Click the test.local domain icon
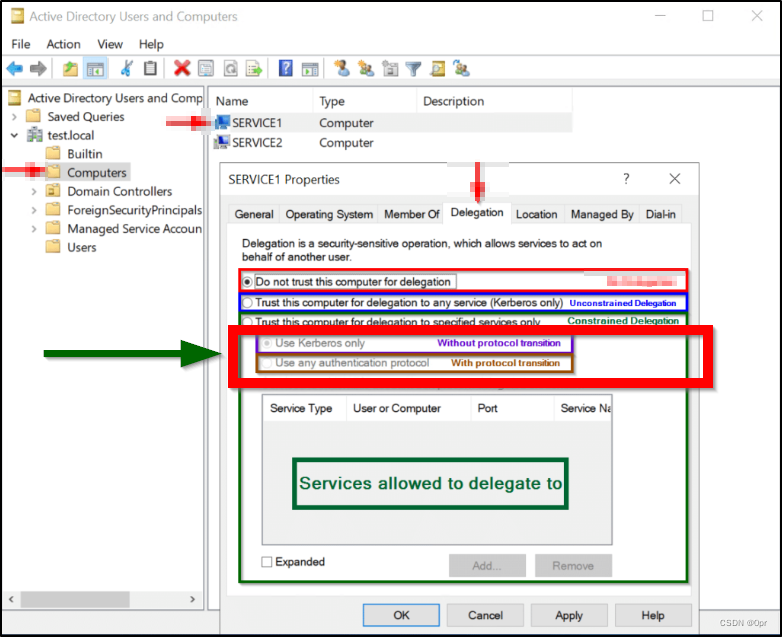782x637 pixels. tap(35, 135)
